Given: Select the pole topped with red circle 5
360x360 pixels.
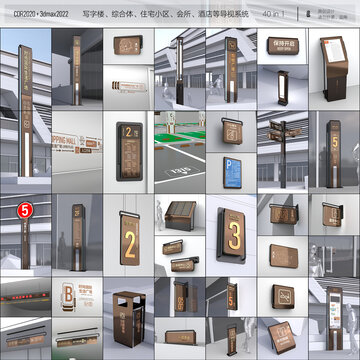Looking at the screenshot, I should tap(26, 235).
